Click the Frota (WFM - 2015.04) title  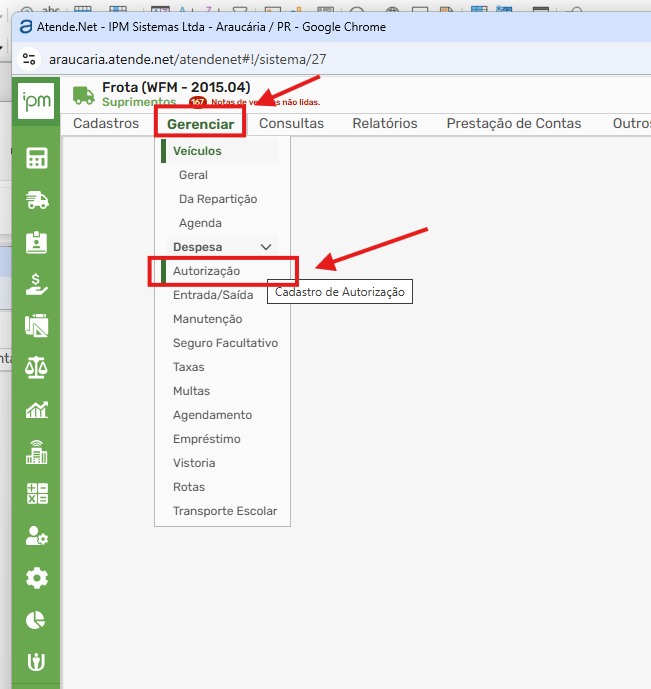[176, 87]
